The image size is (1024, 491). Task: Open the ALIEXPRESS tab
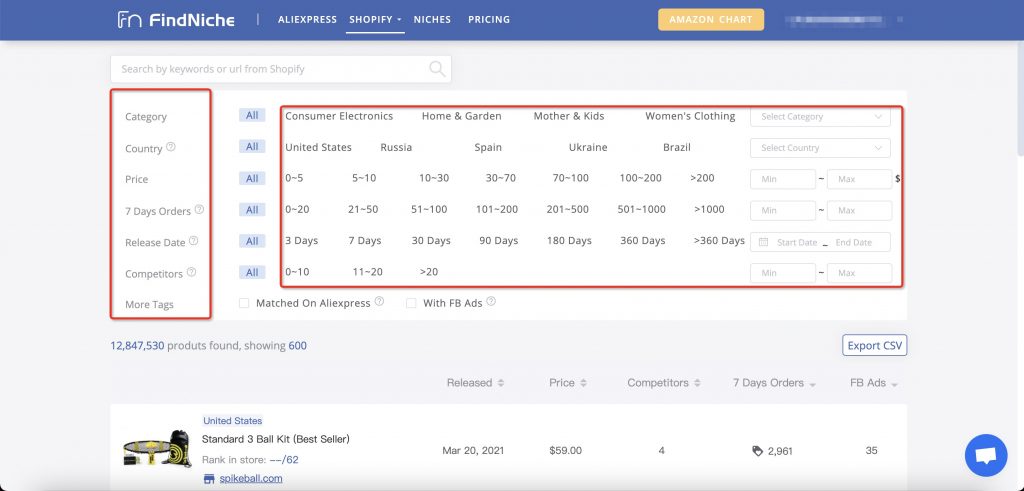(x=307, y=20)
